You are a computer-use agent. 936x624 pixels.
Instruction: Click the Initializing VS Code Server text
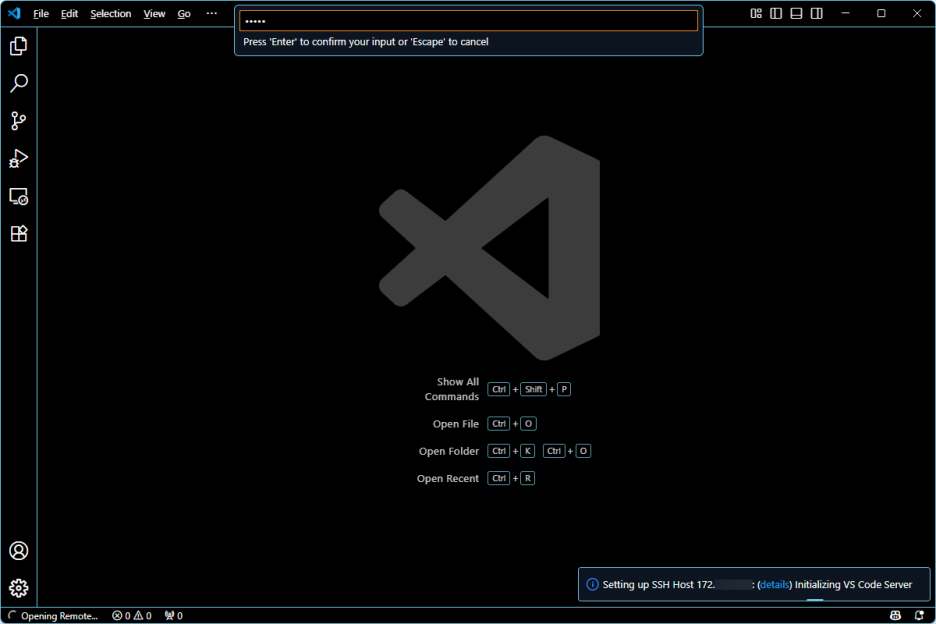tap(853, 585)
